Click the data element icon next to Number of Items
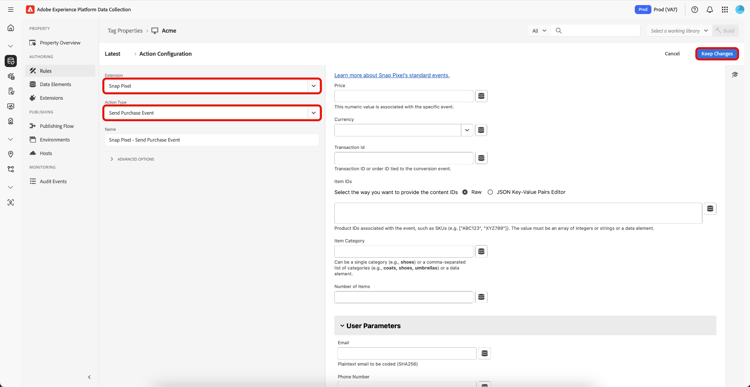Screen dimensions: 750x387 click(481, 297)
